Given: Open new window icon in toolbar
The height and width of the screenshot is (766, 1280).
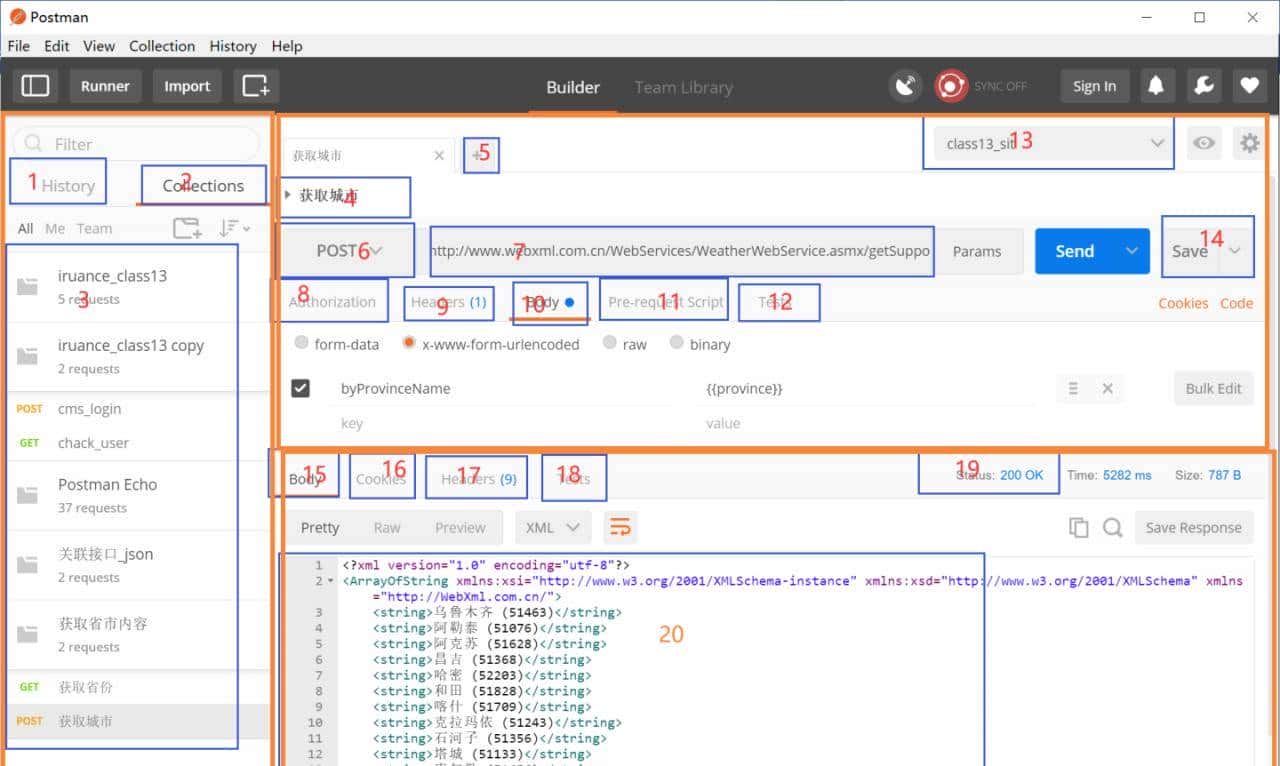Looking at the screenshot, I should click(x=256, y=86).
